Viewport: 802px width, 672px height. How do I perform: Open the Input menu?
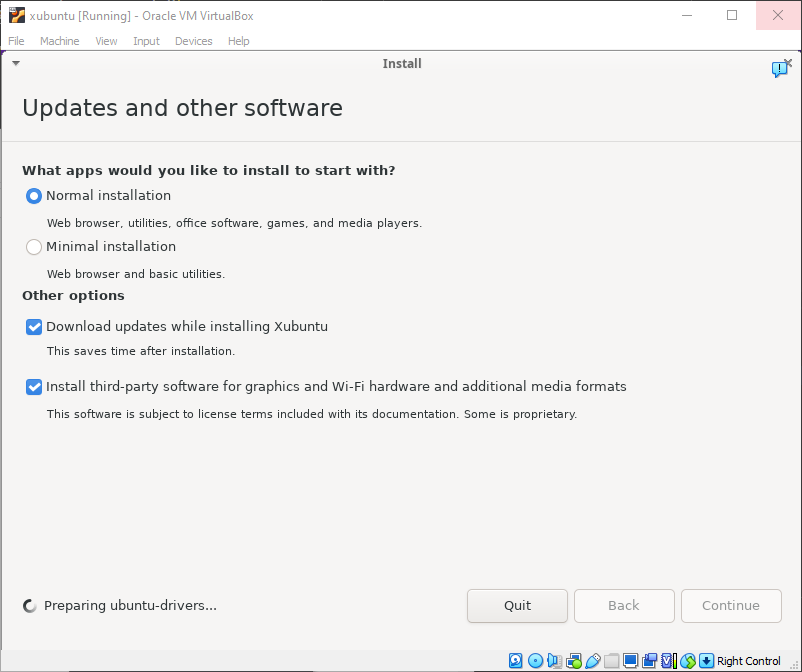146,41
